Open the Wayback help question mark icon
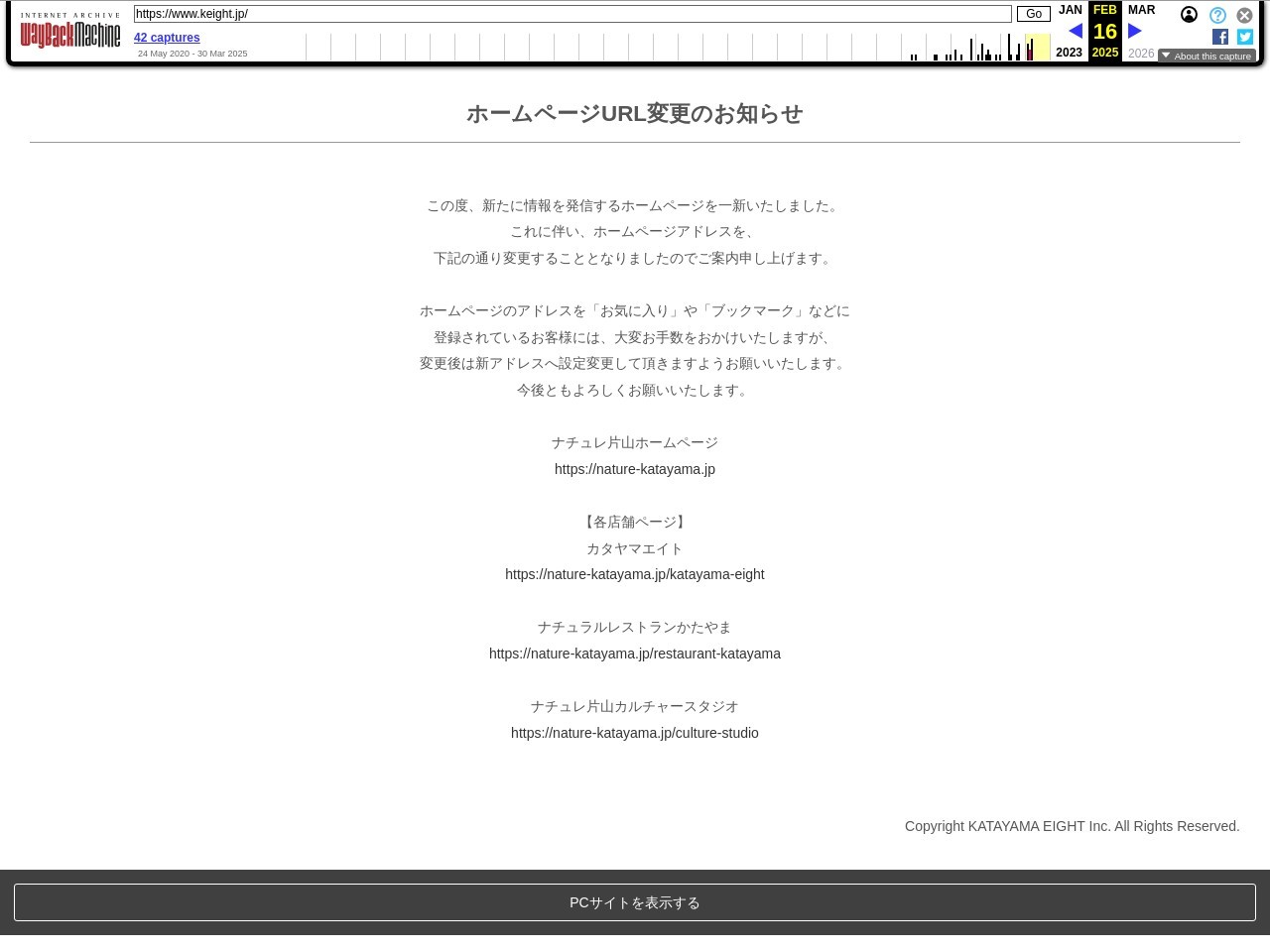The image size is (1270, 952). pos(1217,15)
